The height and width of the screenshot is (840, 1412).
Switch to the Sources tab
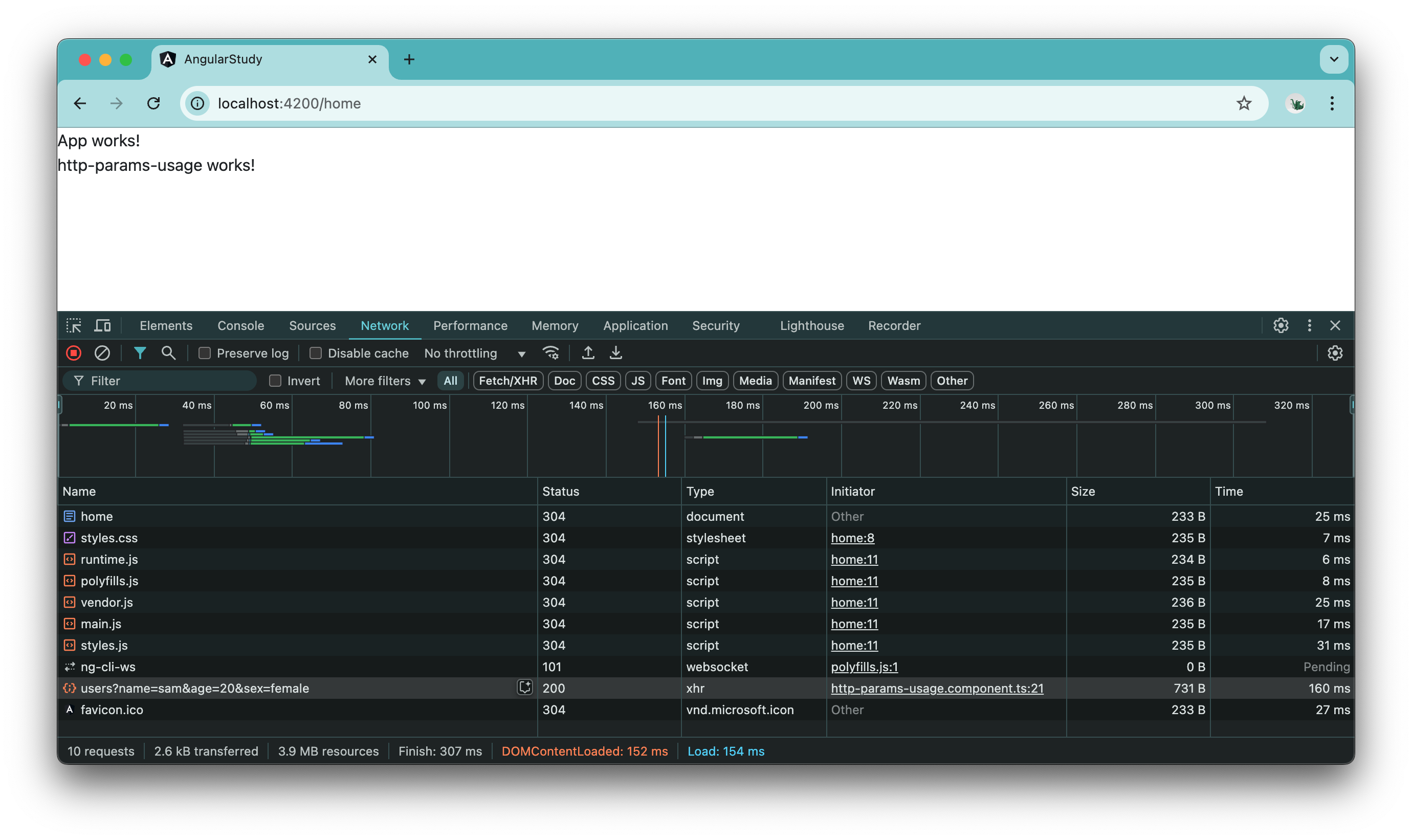pyautogui.click(x=313, y=325)
